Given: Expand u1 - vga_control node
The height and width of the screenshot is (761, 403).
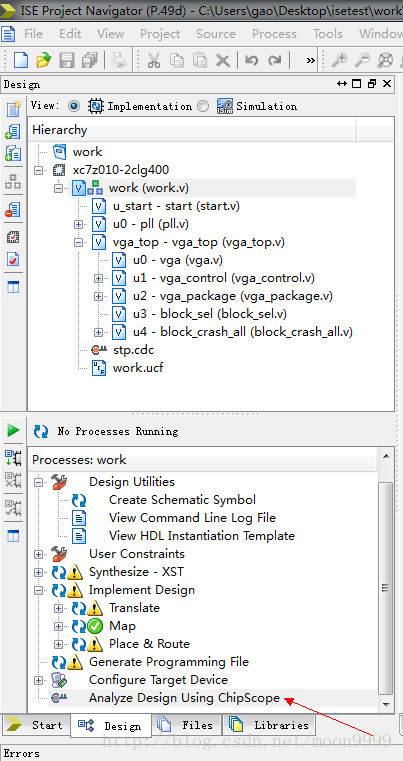Looking at the screenshot, I should (99, 279).
